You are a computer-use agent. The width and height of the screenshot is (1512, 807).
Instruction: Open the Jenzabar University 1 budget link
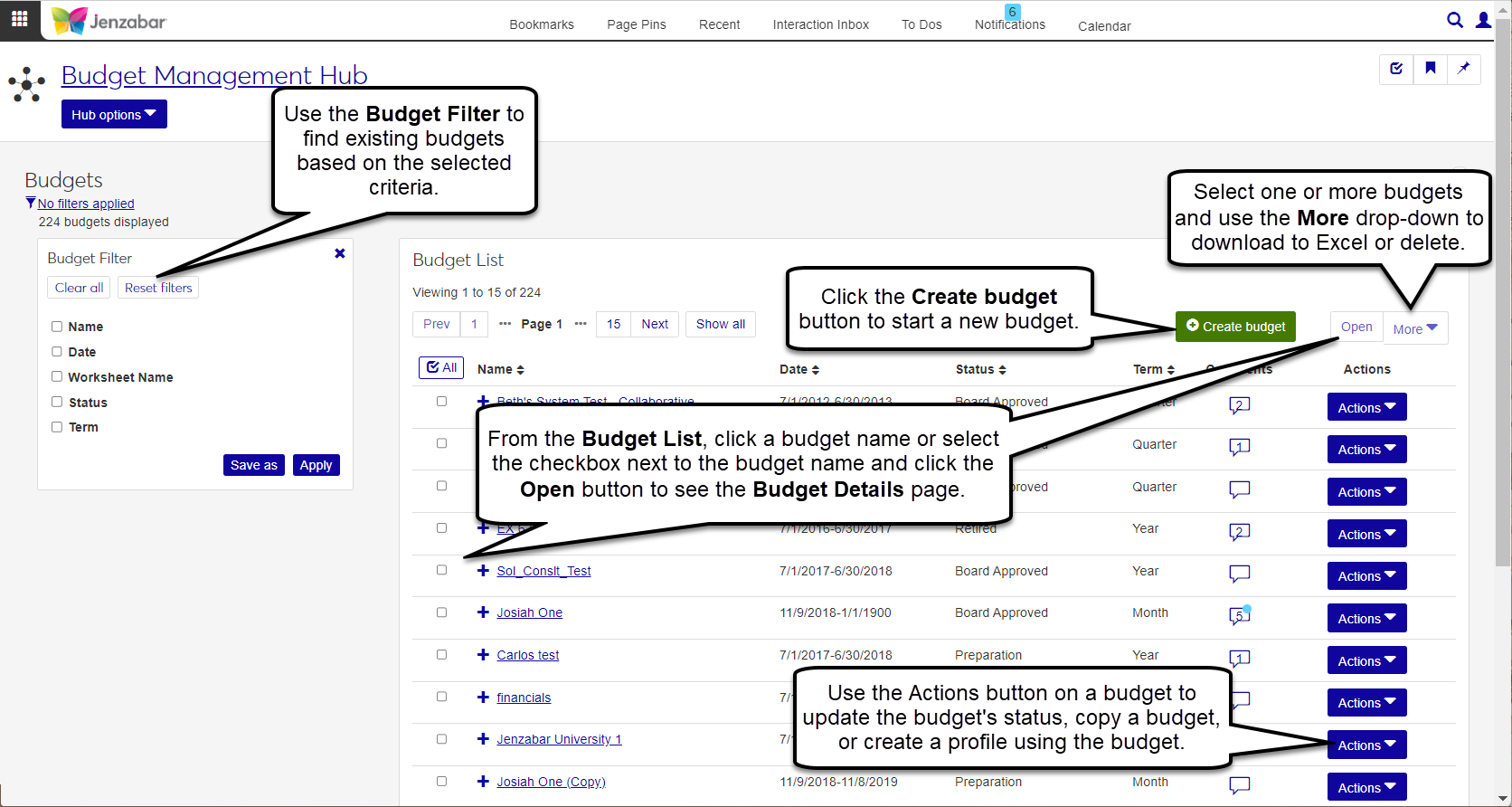click(x=559, y=739)
